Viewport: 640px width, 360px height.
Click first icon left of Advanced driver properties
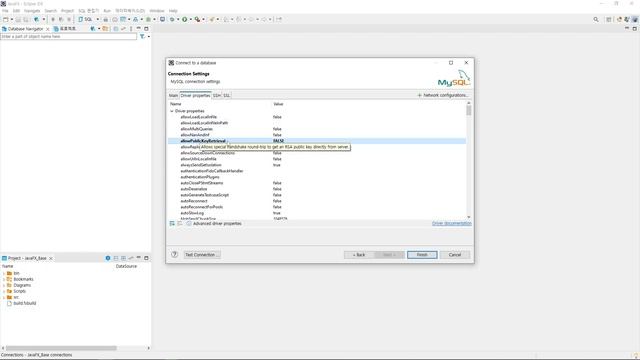pos(172,223)
